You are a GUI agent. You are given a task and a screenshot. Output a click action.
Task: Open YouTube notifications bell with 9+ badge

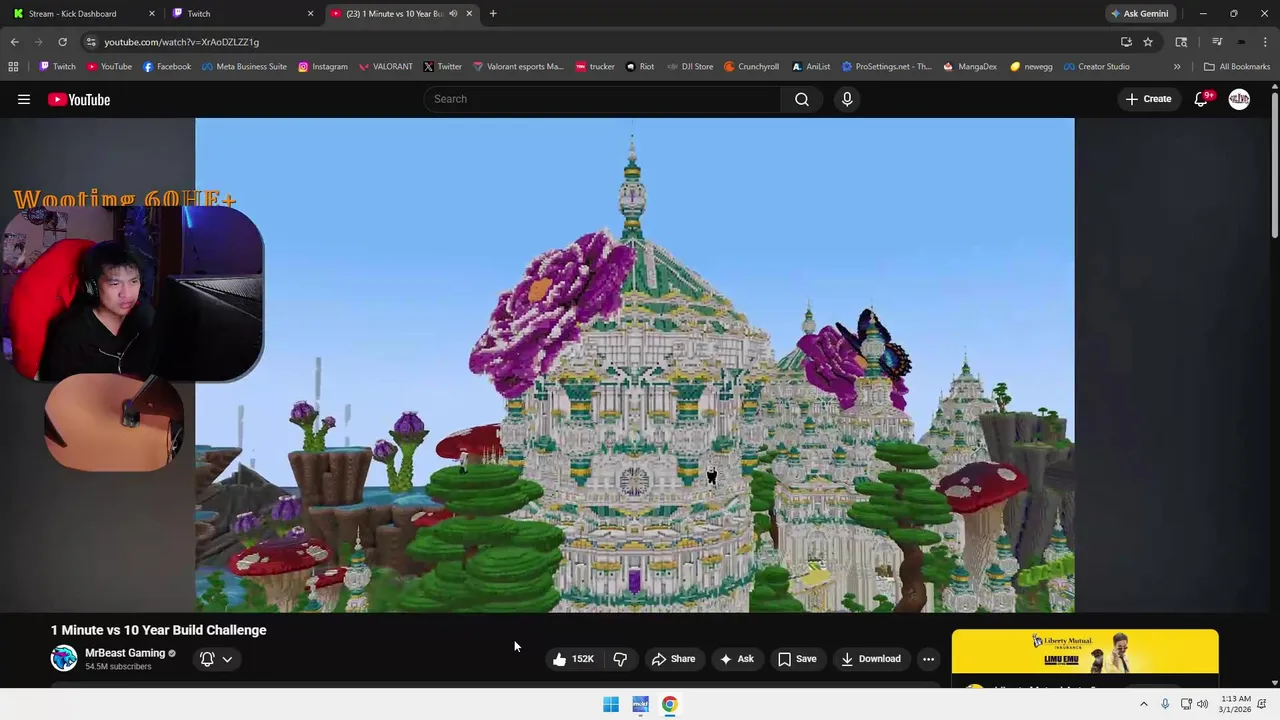point(1202,99)
